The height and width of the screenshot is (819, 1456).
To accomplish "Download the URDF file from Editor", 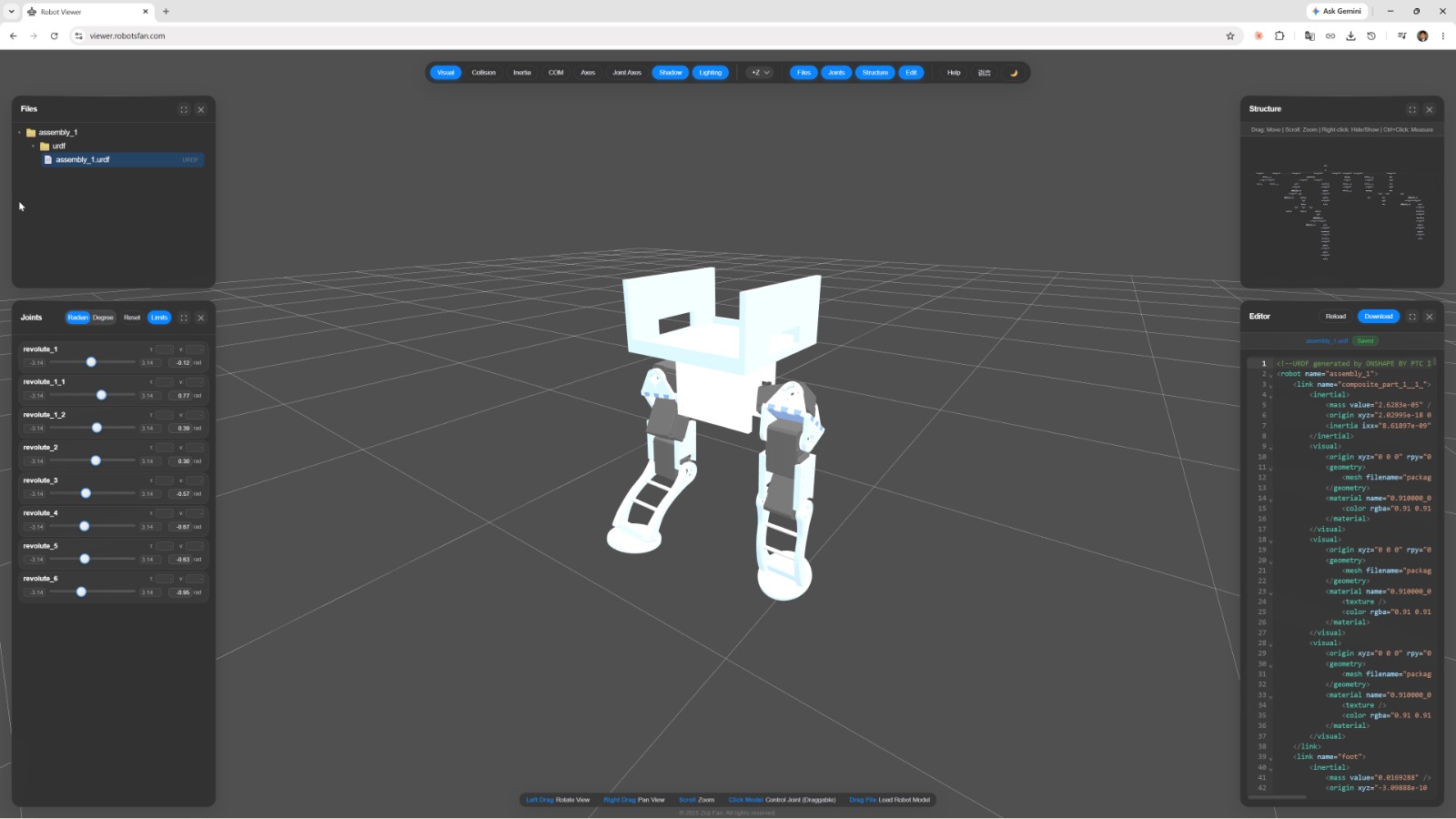I will point(1379,317).
